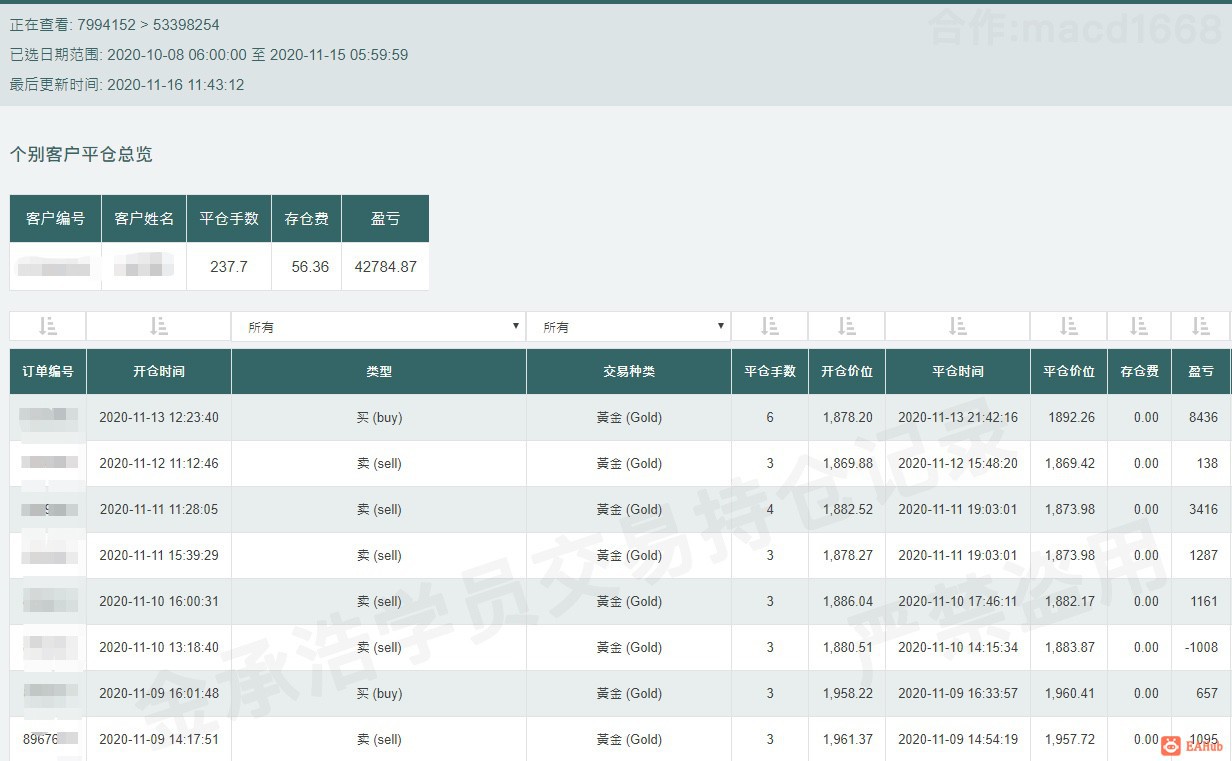Image resolution: width=1232 pixels, height=761 pixels.
Task: Select summary profit value 42784.87
Action: coord(385,267)
